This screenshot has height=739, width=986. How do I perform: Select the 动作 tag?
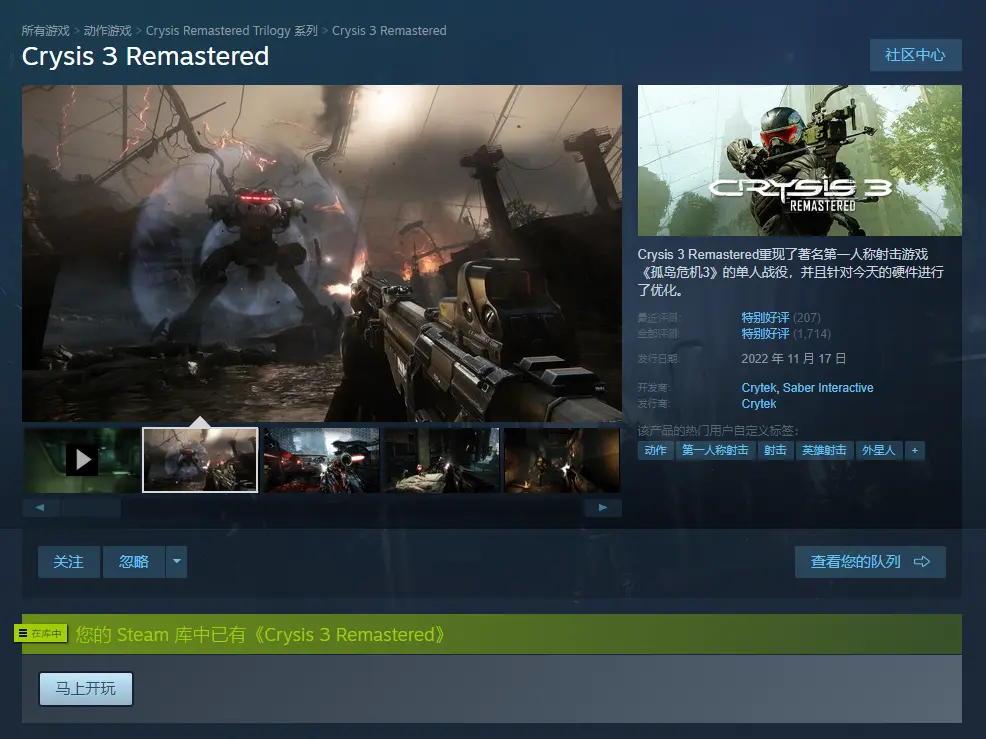655,450
